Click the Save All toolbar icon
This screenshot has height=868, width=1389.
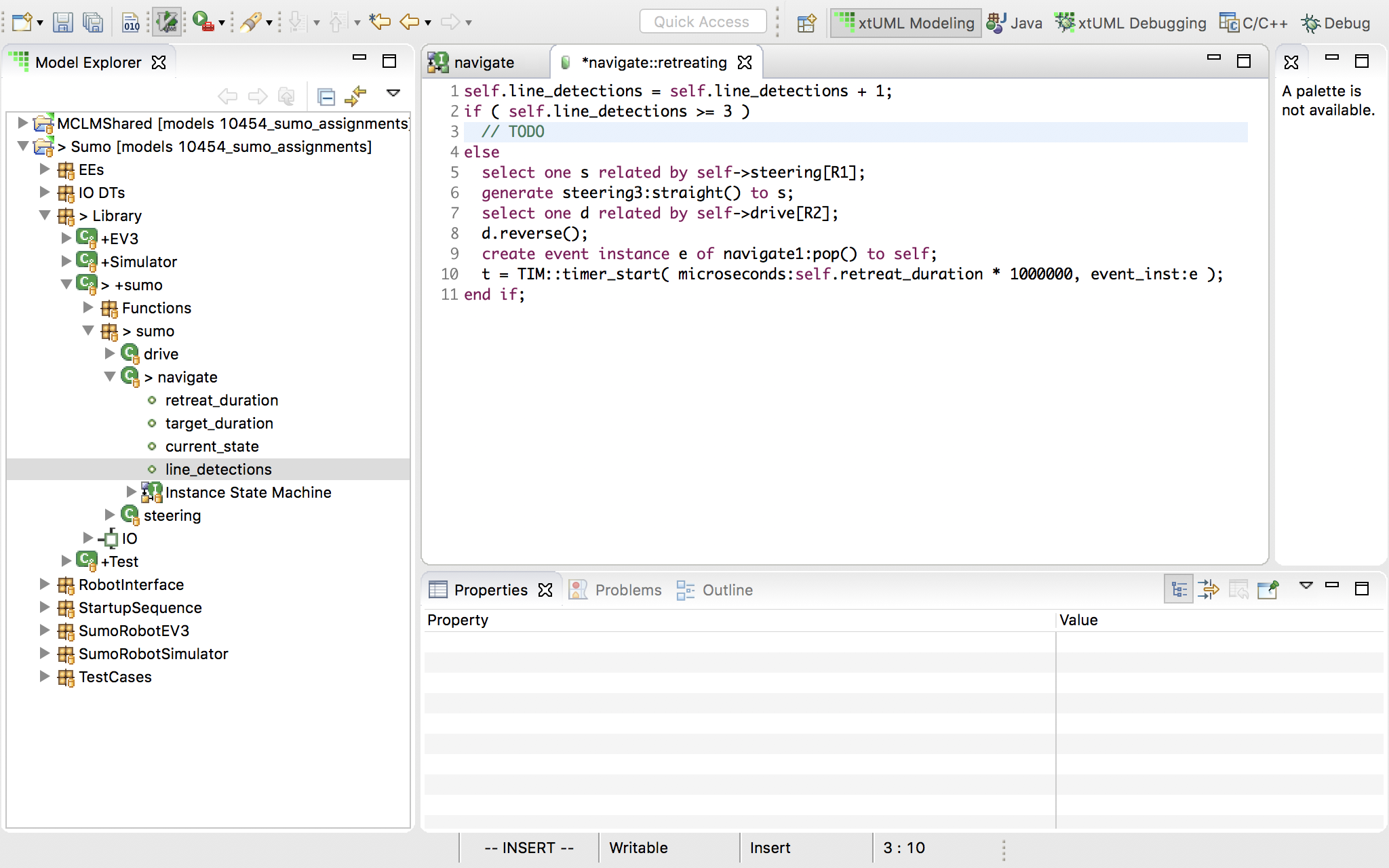(93, 22)
